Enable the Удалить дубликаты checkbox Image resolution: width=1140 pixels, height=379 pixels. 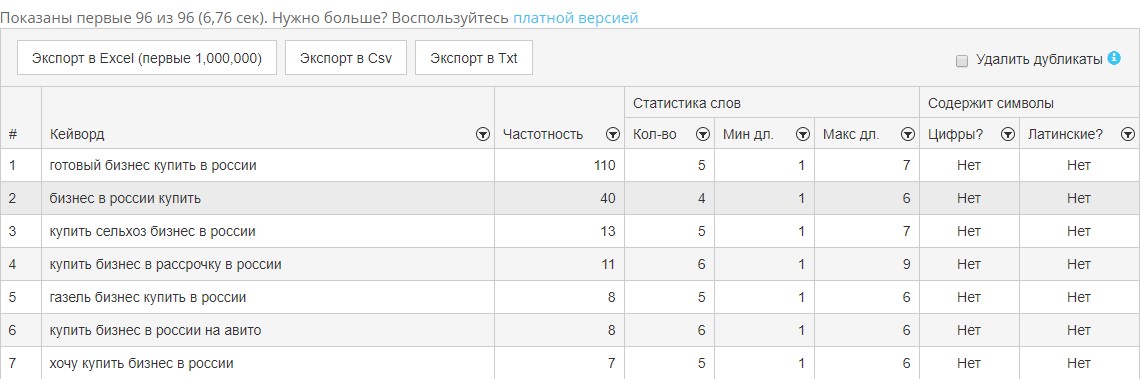(x=962, y=61)
